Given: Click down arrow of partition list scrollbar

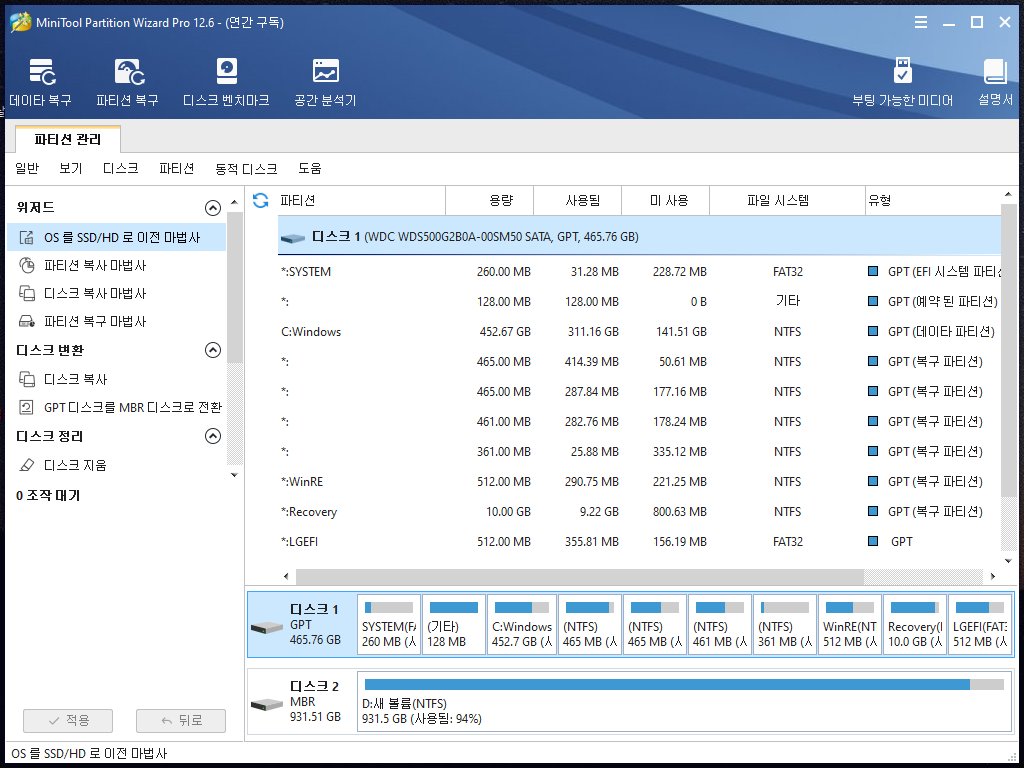Looking at the screenshot, I should point(1008,561).
